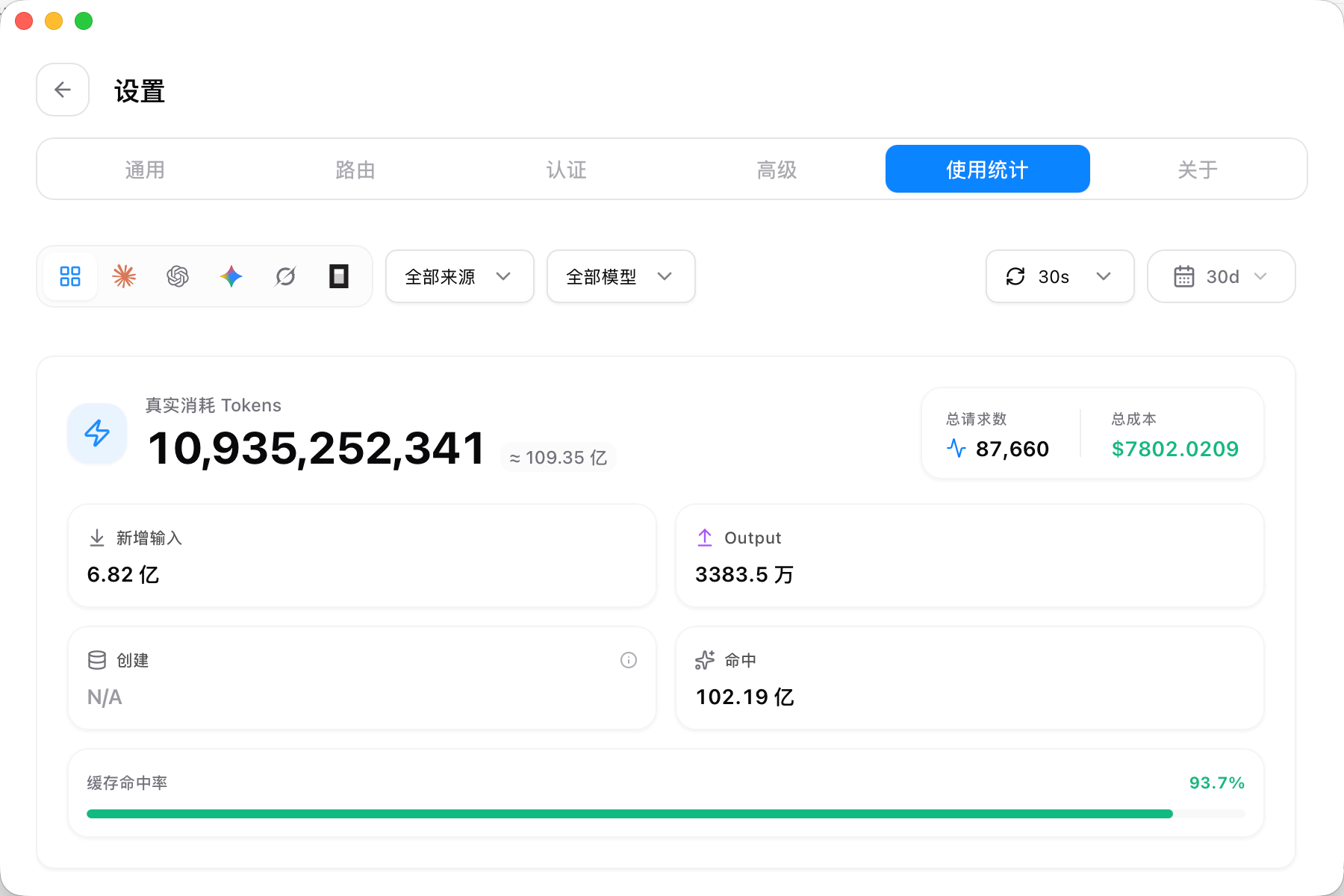Go to the 关于 tab
Viewport: 1344px width, 896px height.
click(1198, 169)
